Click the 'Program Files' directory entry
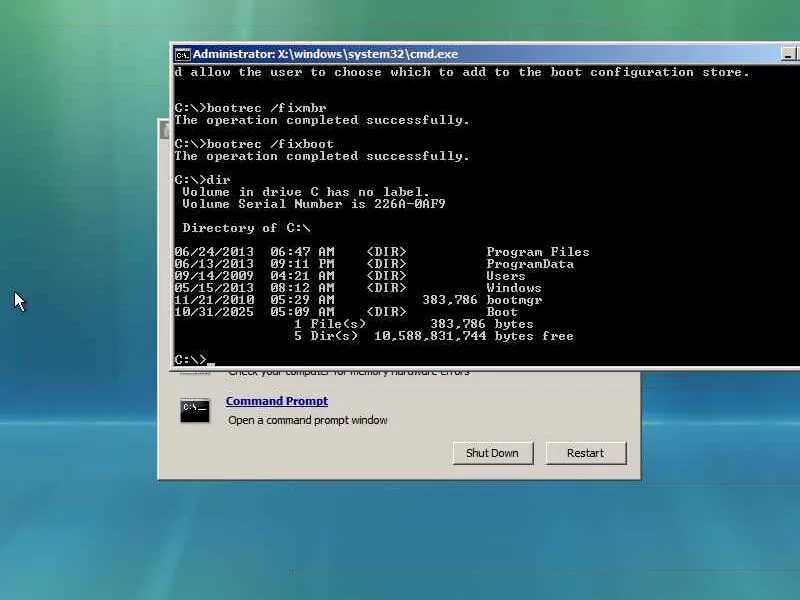The width and height of the screenshot is (800, 600). pos(382,252)
